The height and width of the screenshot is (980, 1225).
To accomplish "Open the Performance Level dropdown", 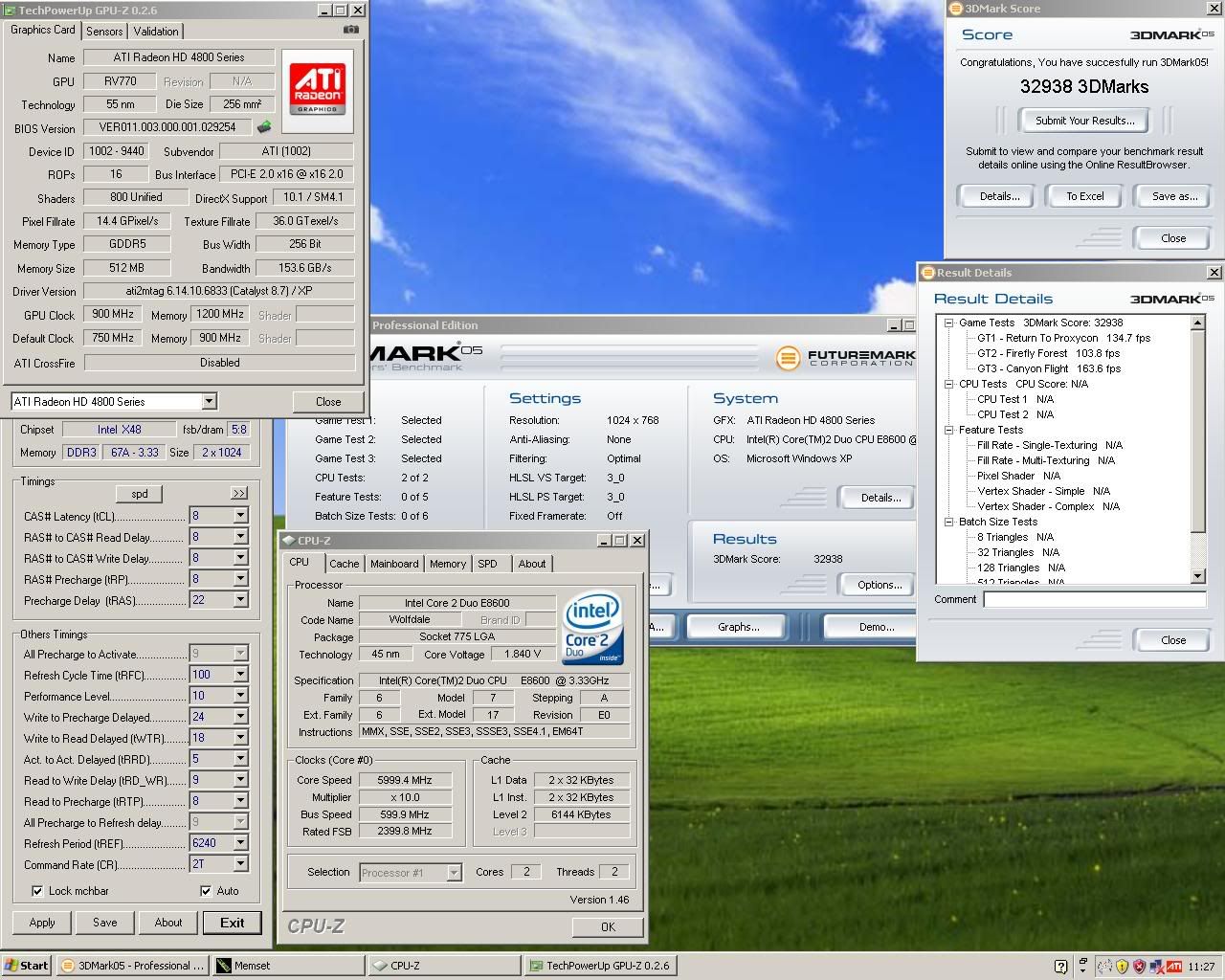I will [240, 696].
